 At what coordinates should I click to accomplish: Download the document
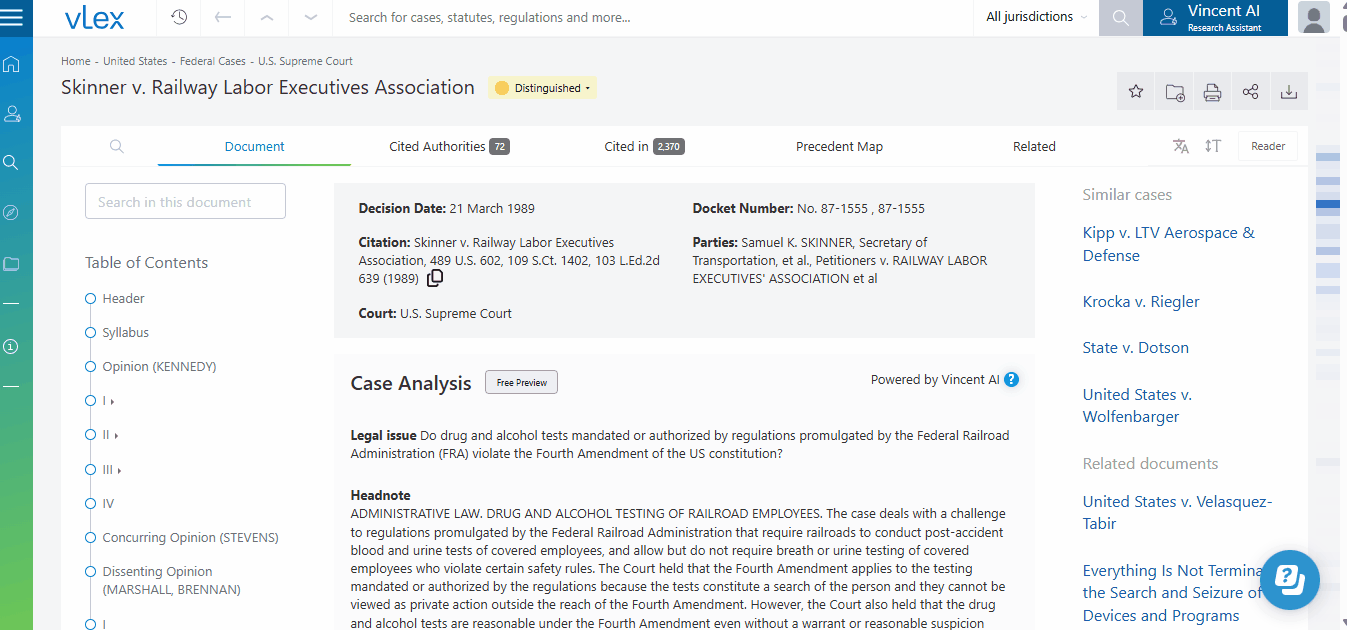(x=1289, y=92)
